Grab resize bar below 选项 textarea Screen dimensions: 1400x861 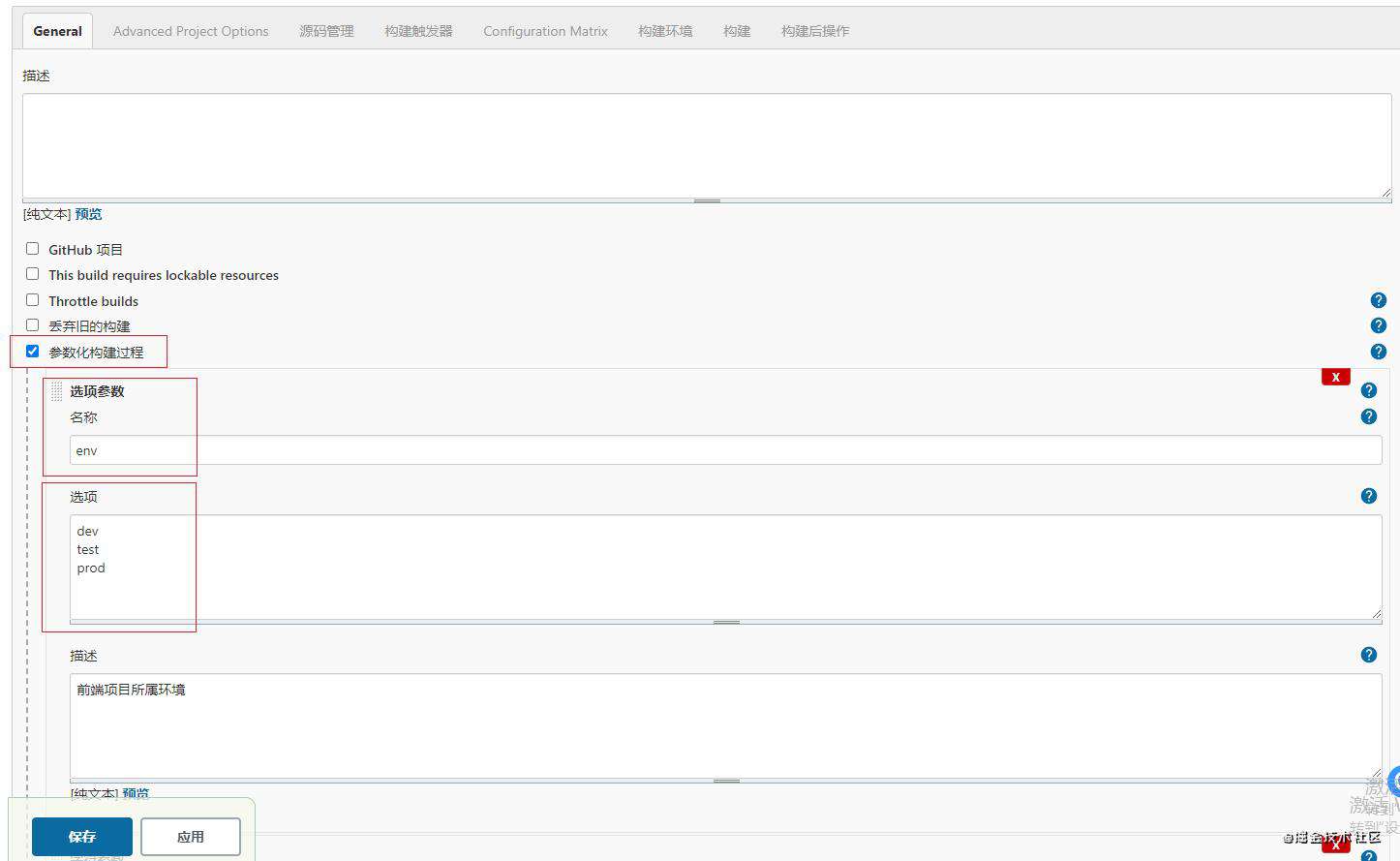tap(726, 622)
